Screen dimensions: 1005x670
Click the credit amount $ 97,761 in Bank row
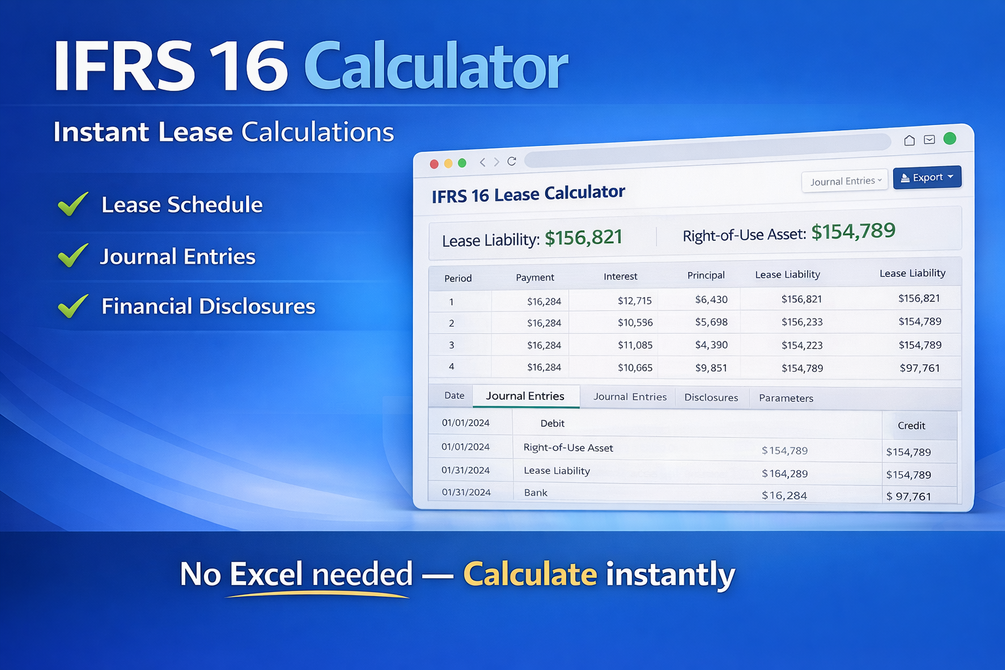(908, 496)
